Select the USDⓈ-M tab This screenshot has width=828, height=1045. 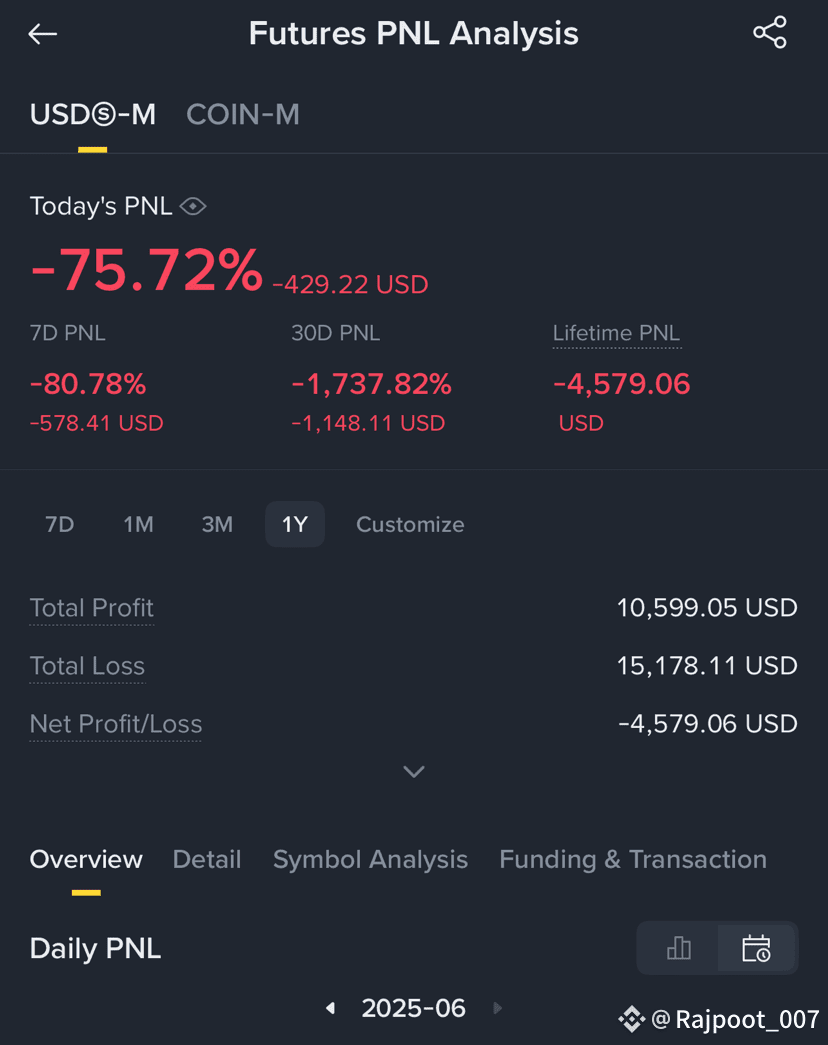(x=93, y=115)
